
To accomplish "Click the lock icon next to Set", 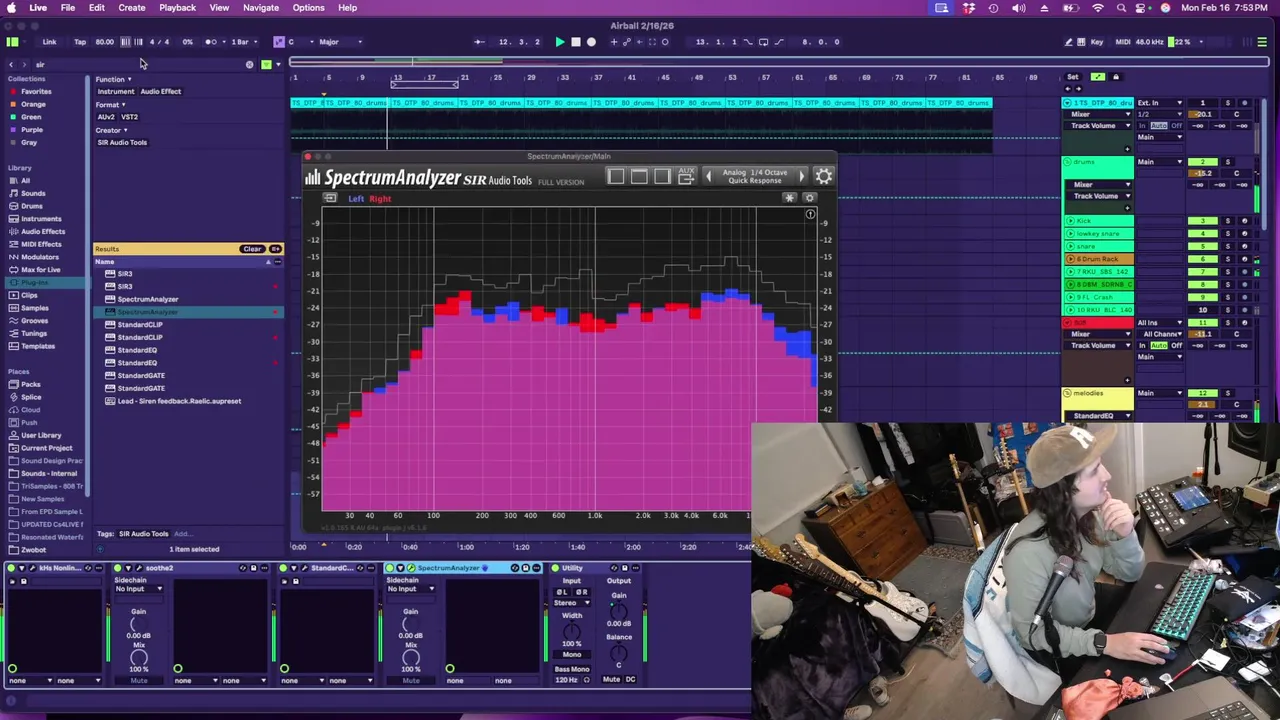I will (1116, 77).
